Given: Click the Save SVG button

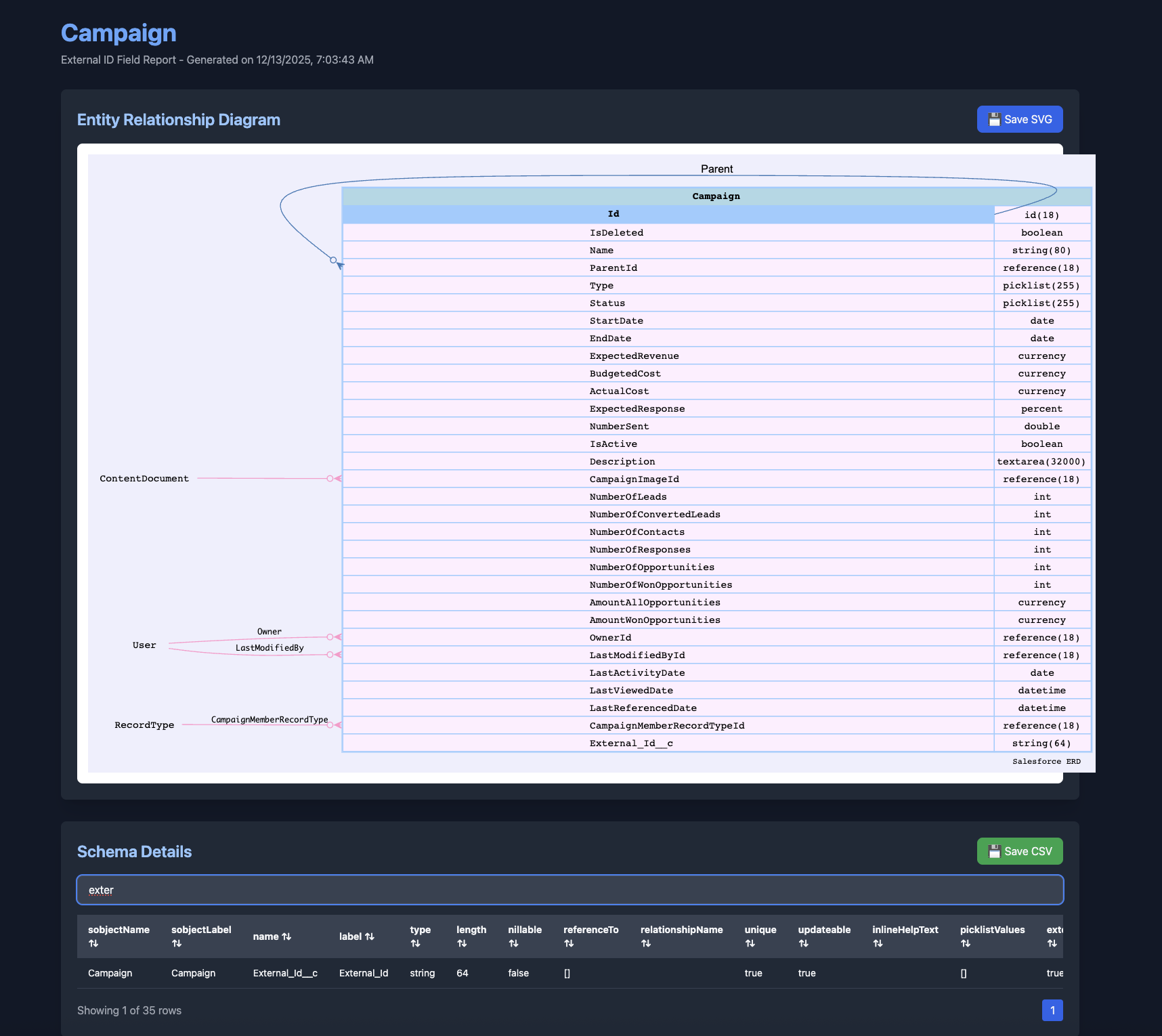Looking at the screenshot, I should [x=1019, y=119].
